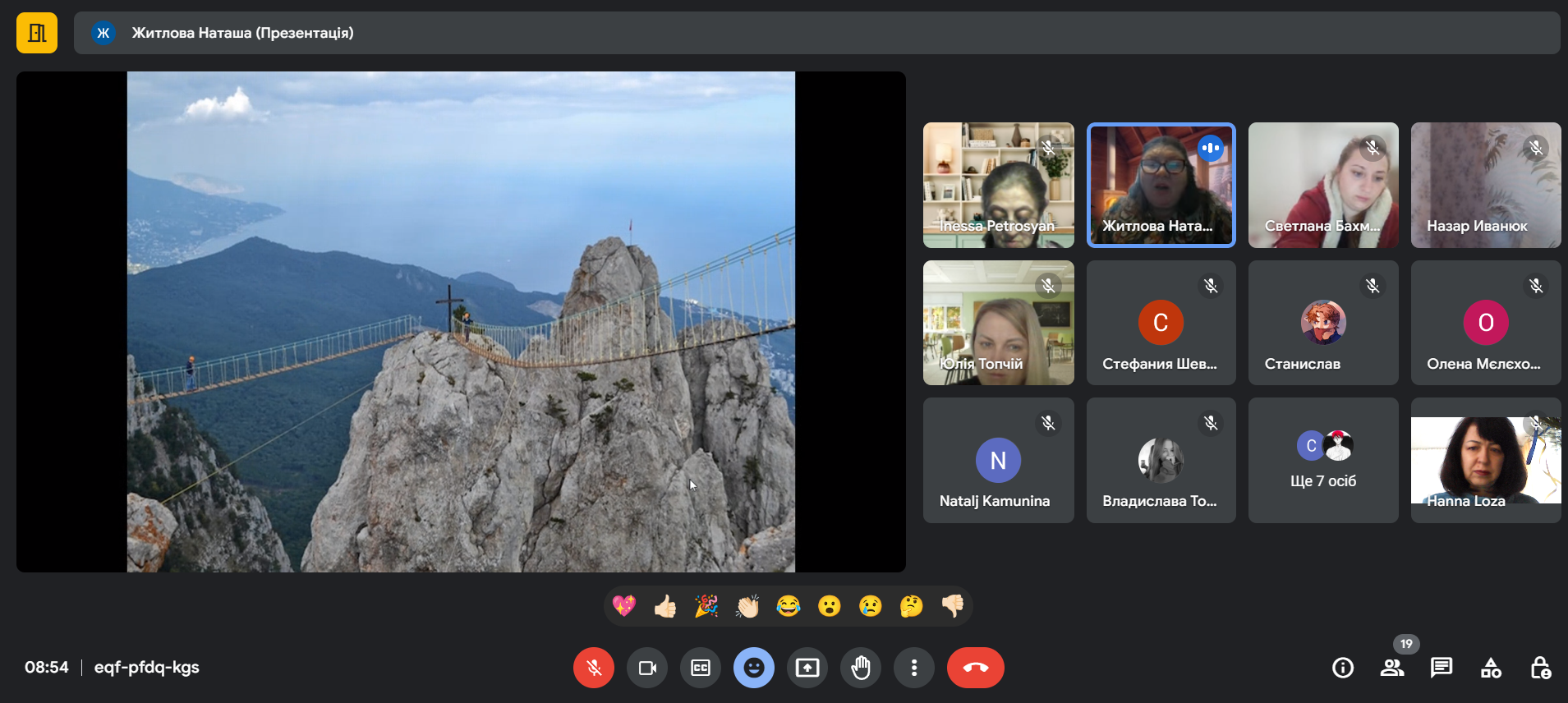The height and width of the screenshot is (703, 1568).
Task: Open the more options three-dot menu
Action: 913,668
